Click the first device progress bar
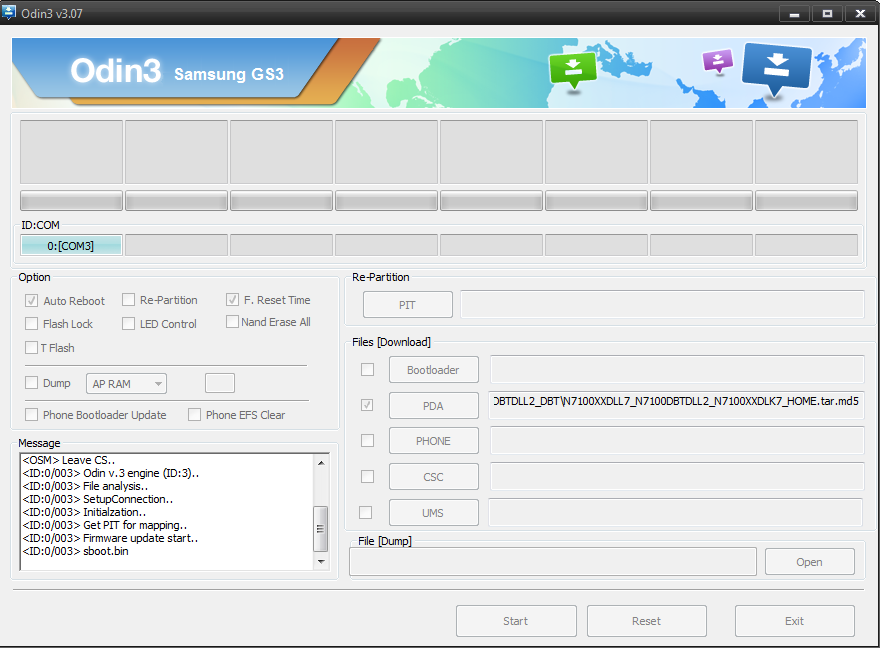The height and width of the screenshot is (648, 880). point(71,201)
